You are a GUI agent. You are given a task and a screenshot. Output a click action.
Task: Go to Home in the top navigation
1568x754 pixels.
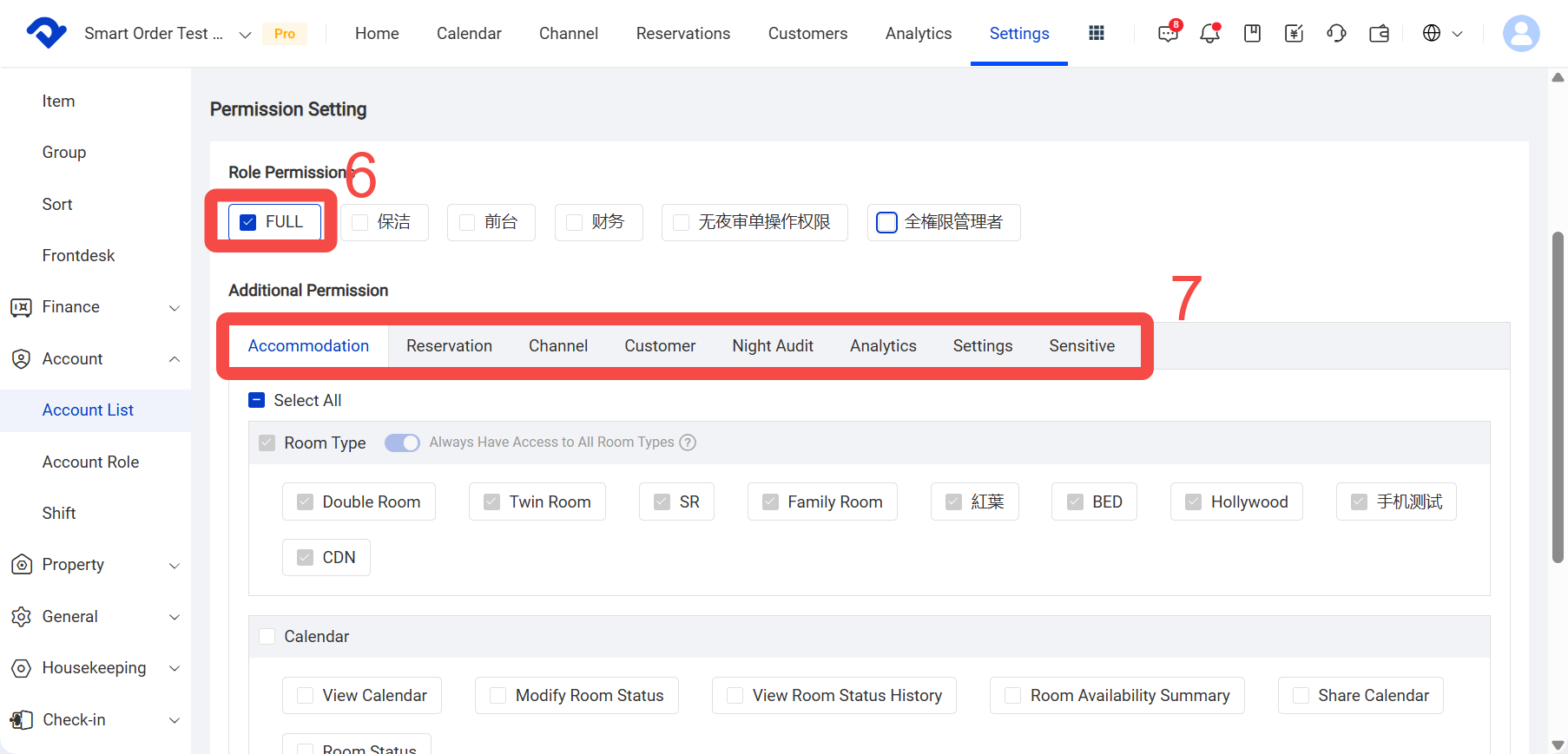377,33
